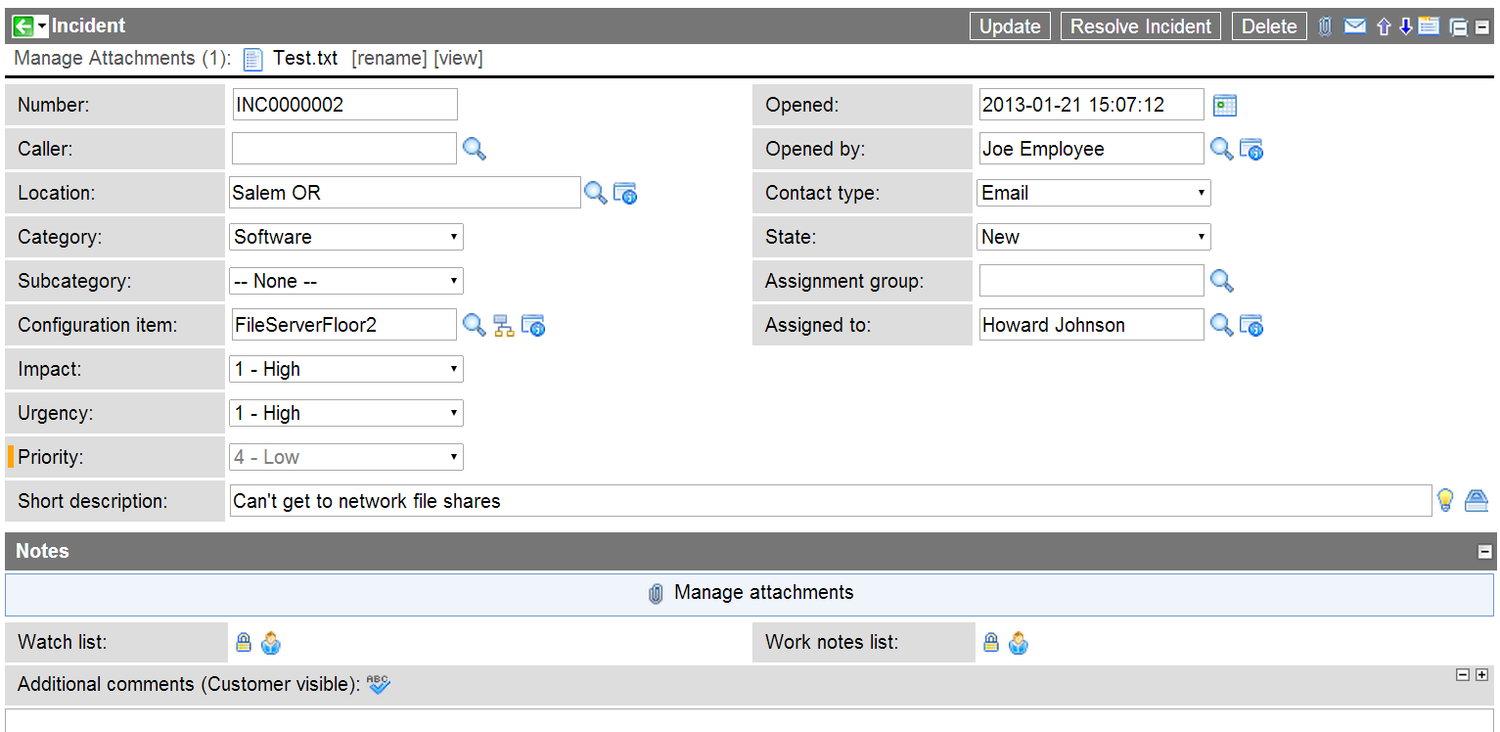Click inside the Short description field
This screenshot has width=1500, height=732.
click(700, 500)
